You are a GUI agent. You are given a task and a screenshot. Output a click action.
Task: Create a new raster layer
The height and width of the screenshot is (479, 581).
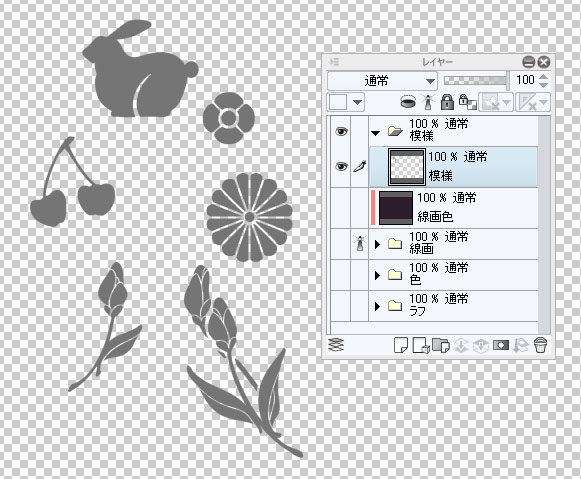click(x=401, y=345)
